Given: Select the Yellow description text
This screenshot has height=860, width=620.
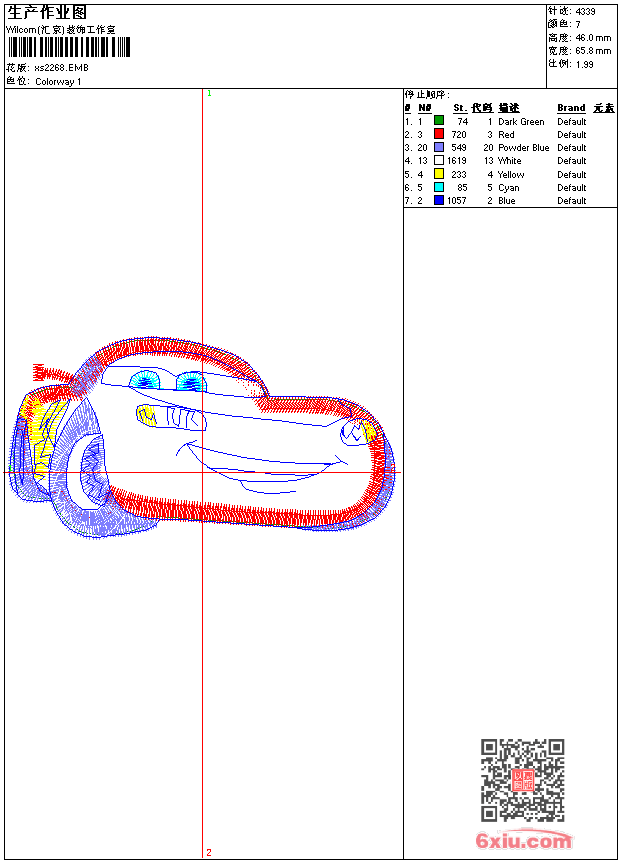Looking at the screenshot, I should pos(511,175).
